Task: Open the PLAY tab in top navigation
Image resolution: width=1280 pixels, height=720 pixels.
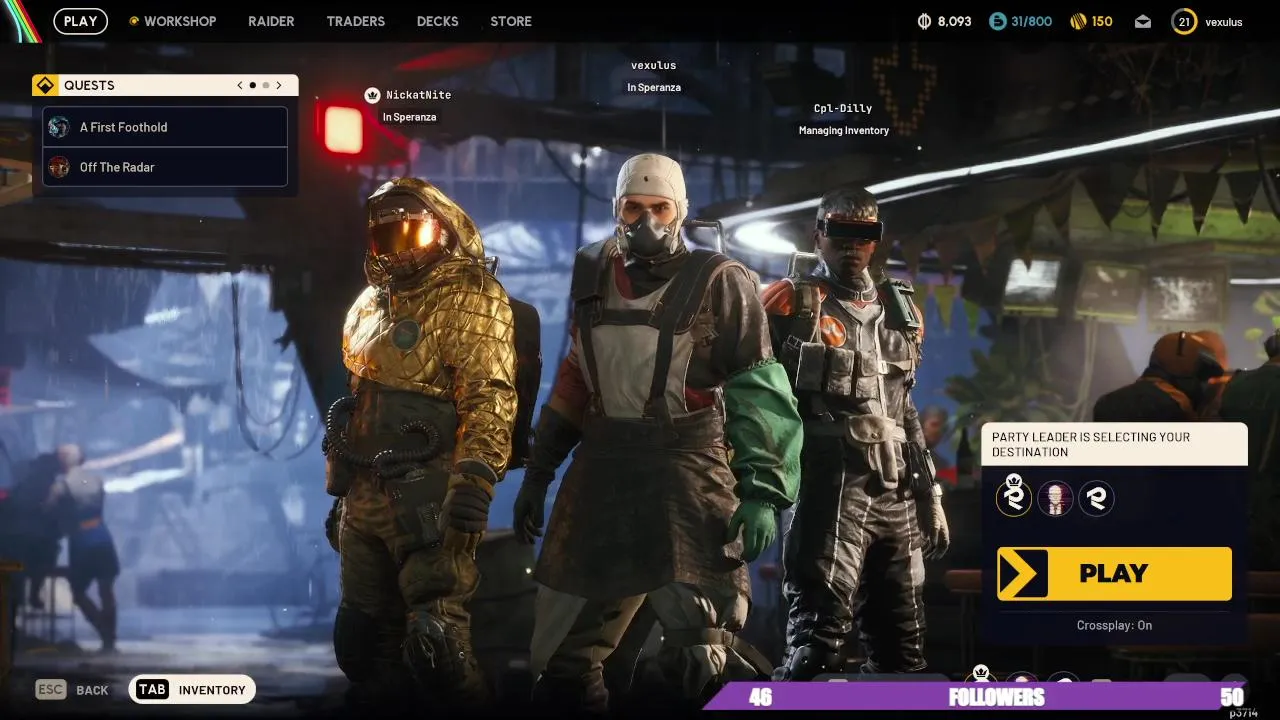Action: click(x=80, y=21)
